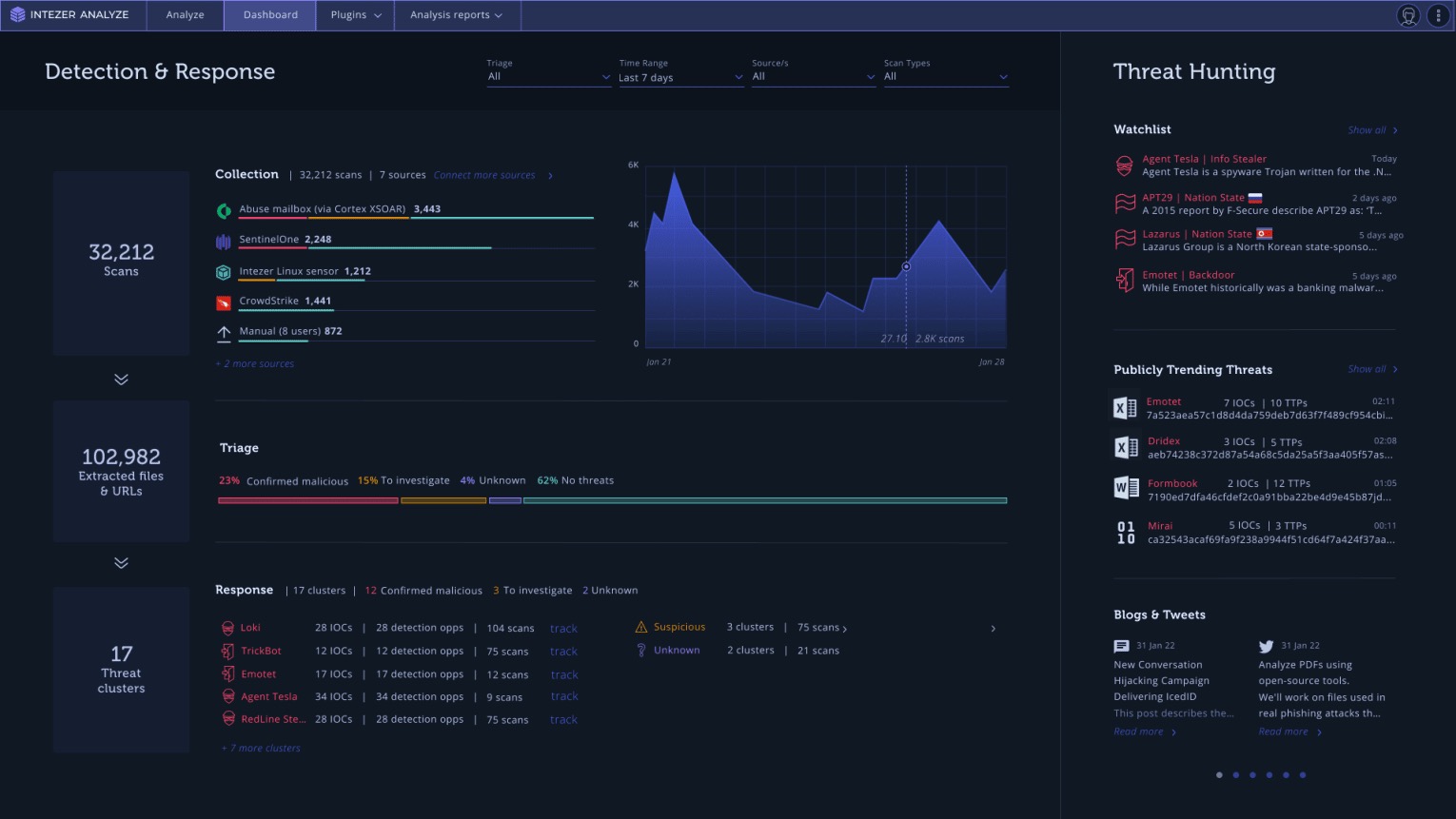Open the Triage filter dropdown

point(548,76)
